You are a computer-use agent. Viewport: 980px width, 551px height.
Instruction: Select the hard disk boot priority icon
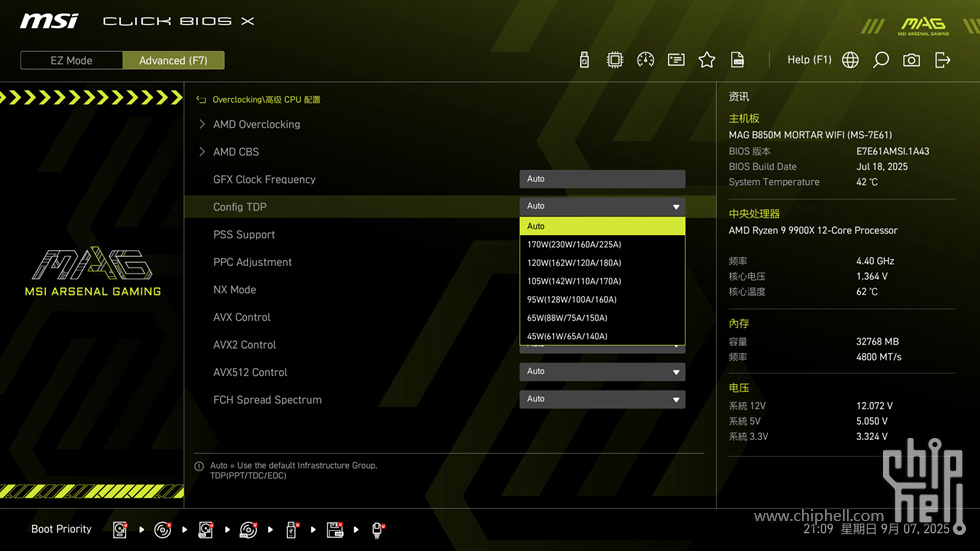pyautogui.click(x=119, y=530)
